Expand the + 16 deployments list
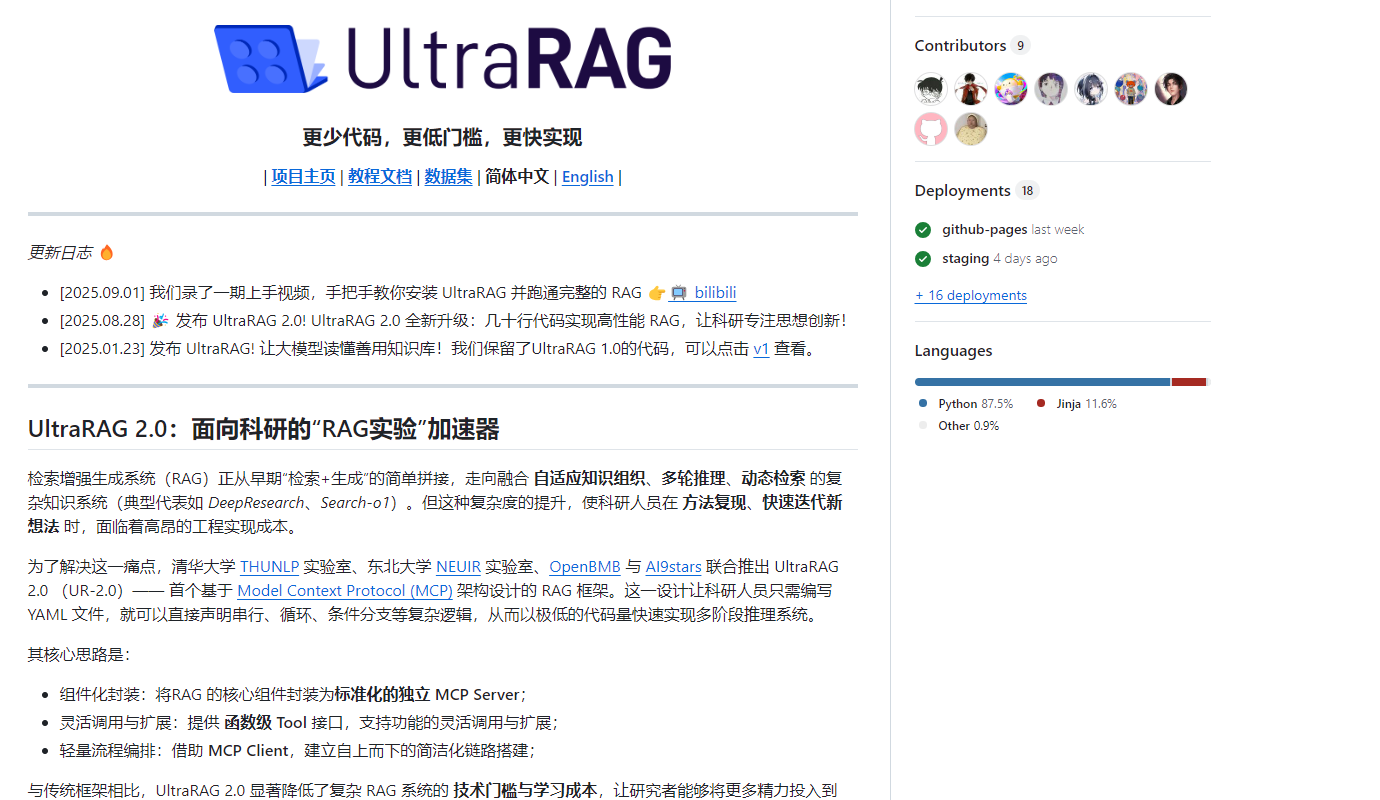The width and height of the screenshot is (1380, 800). tap(970, 295)
